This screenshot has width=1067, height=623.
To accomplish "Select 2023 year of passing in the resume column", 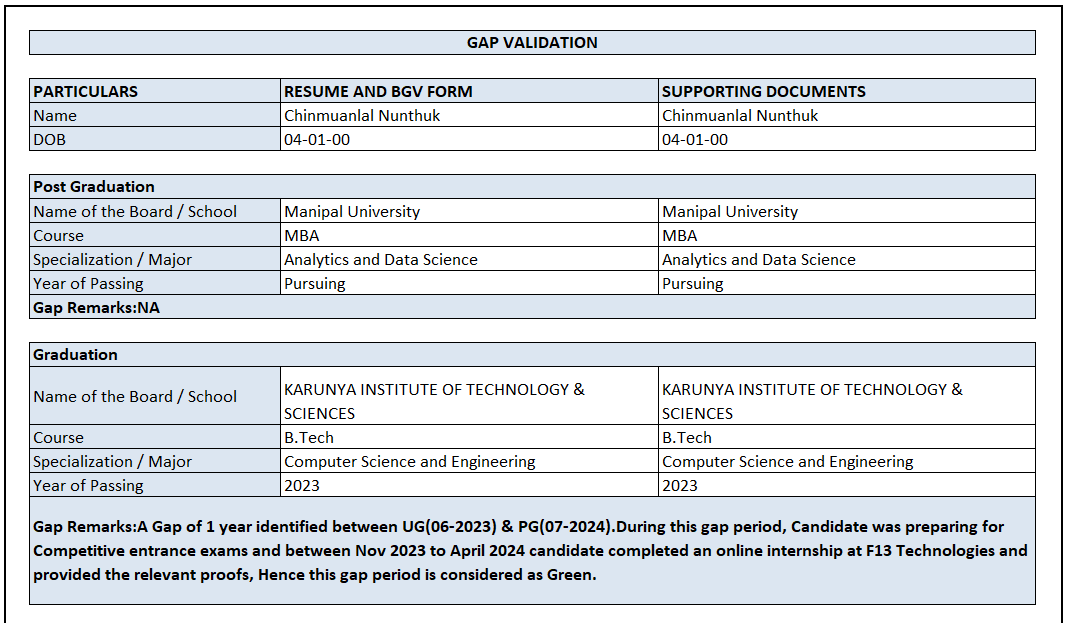I will point(302,486).
